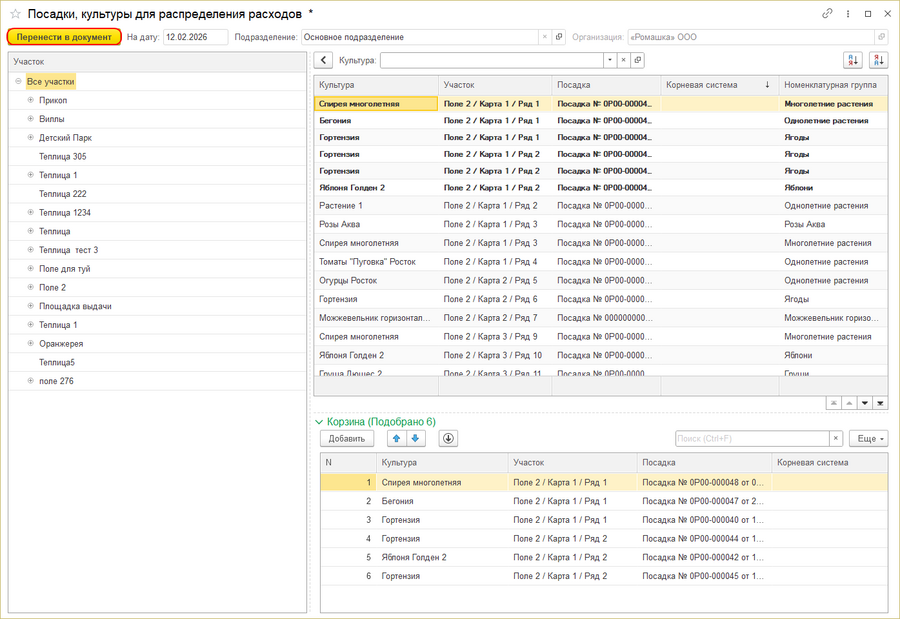Click the back arrow beside Культура
Image resolution: width=900 pixels, height=619 pixels.
pos(324,60)
